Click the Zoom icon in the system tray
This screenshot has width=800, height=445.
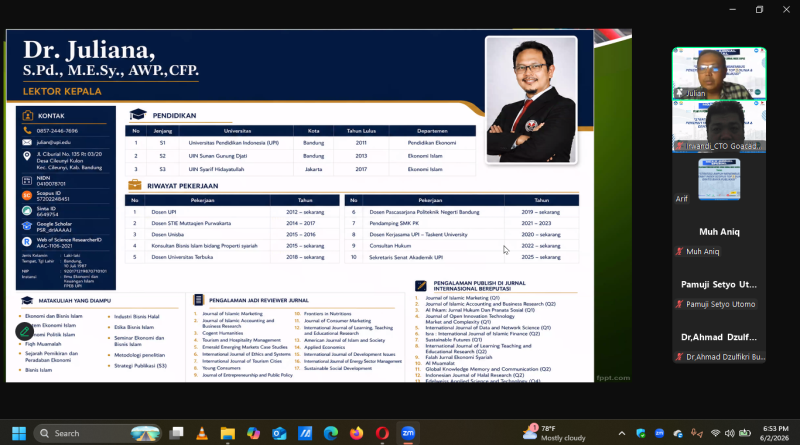[x=659, y=433]
